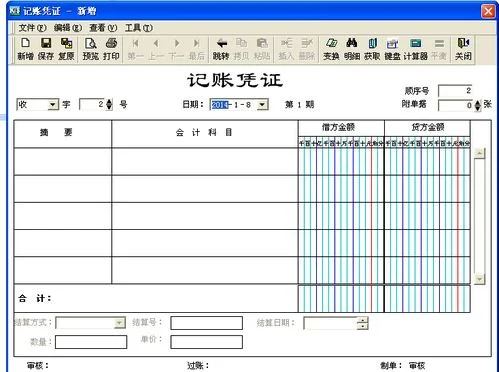Click the first row 贷方金额 cell
This screenshot has width=499, height=372.
pyautogui.click(x=427, y=162)
